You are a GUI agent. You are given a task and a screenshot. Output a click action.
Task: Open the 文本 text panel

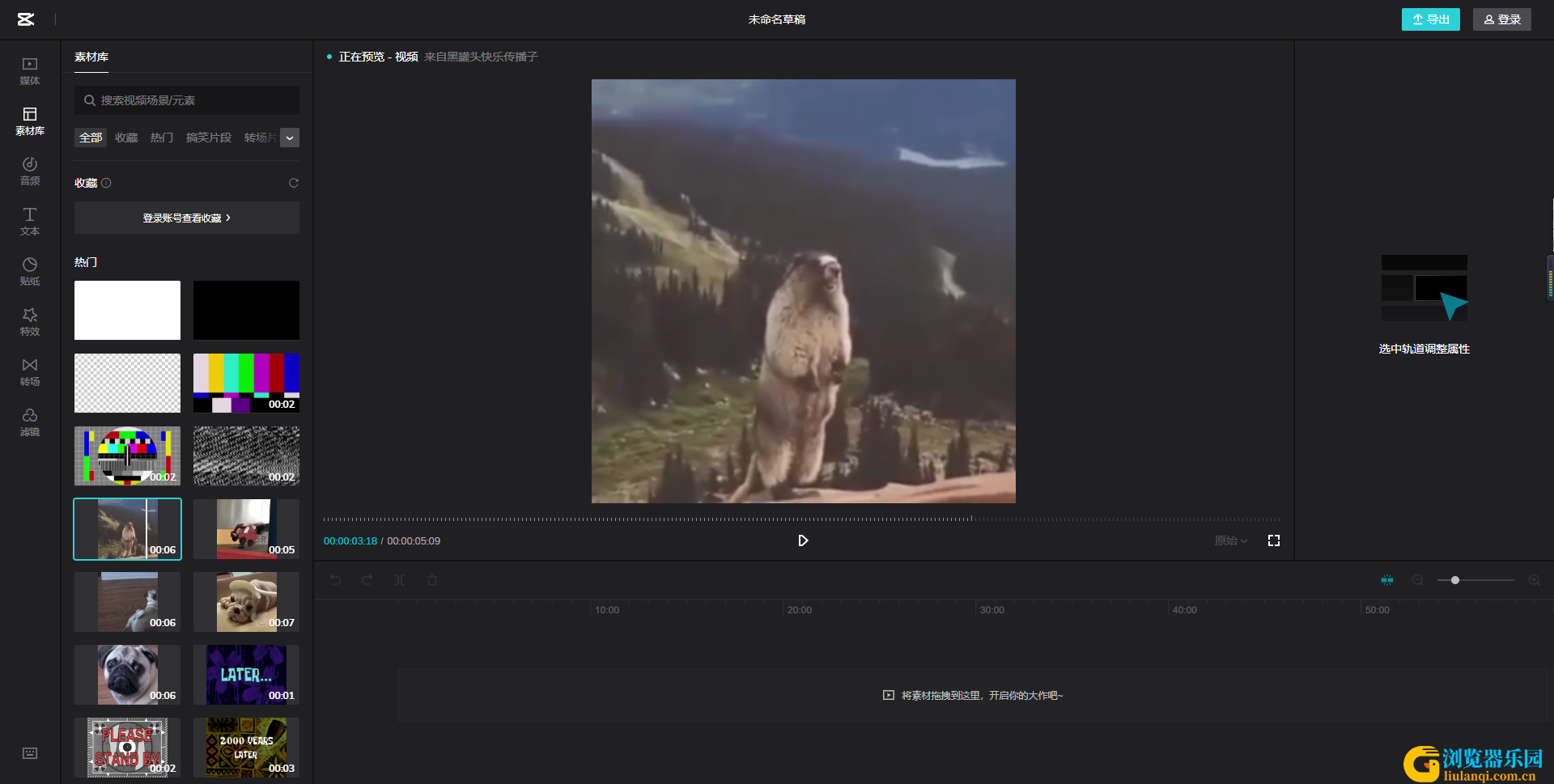(30, 222)
